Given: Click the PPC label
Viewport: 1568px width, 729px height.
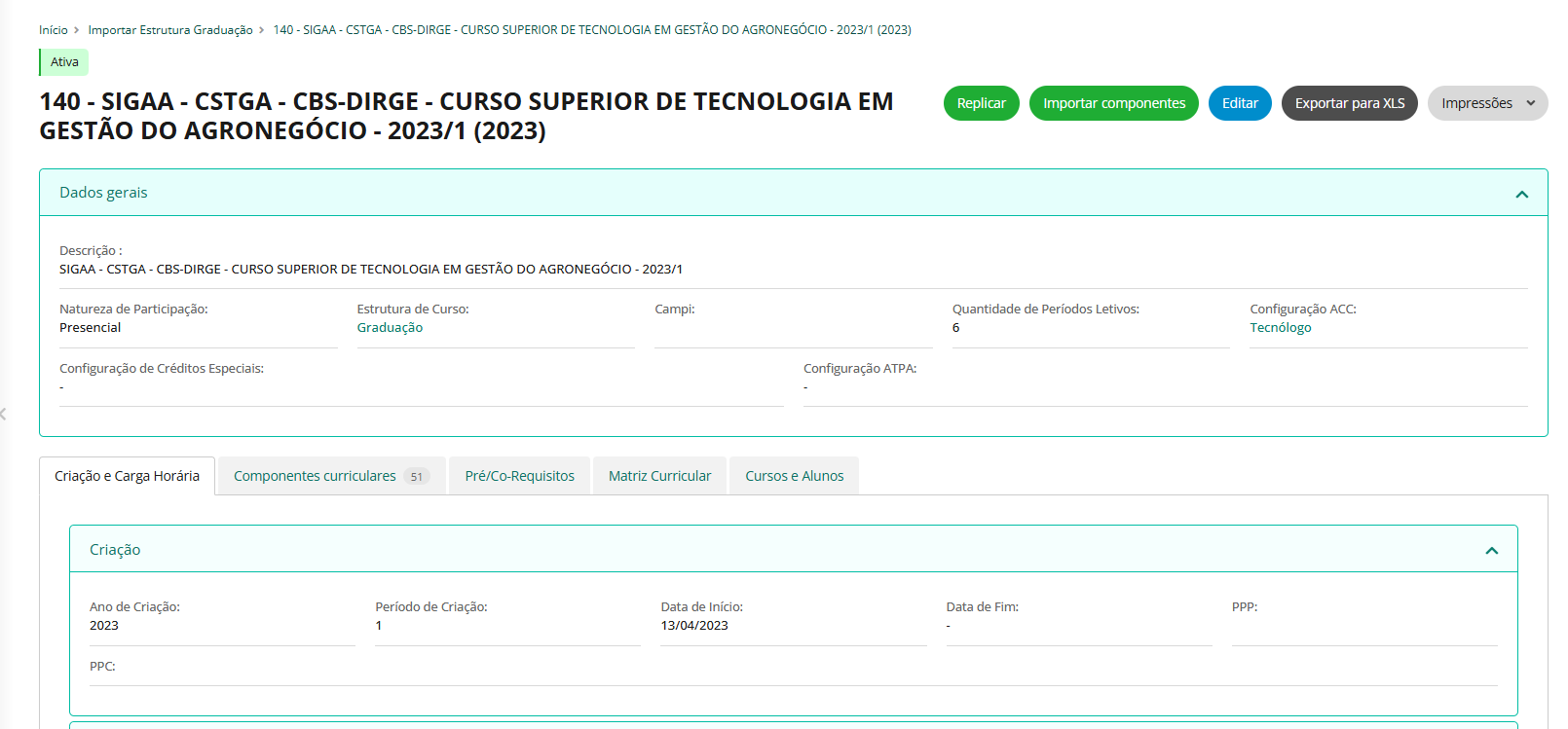Looking at the screenshot, I should pos(102,667).
